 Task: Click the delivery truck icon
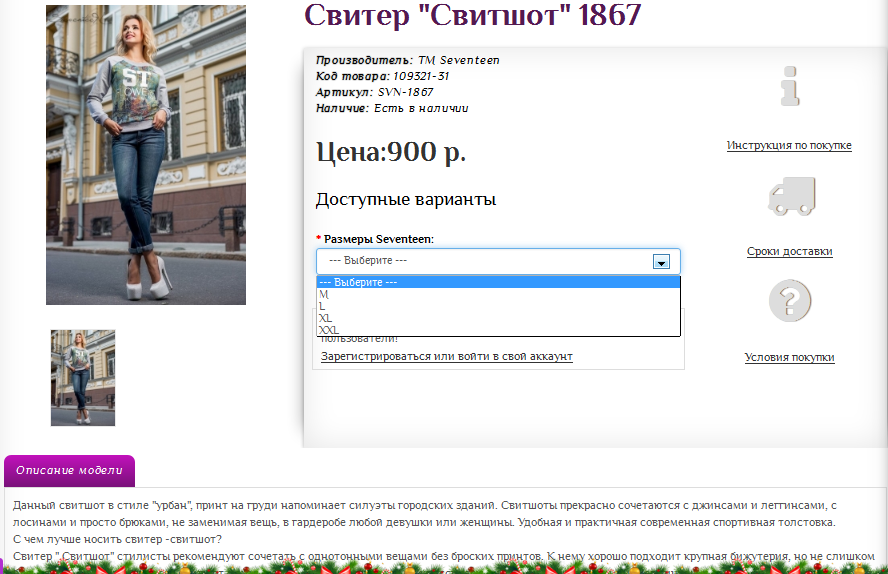tap(791, 196)
